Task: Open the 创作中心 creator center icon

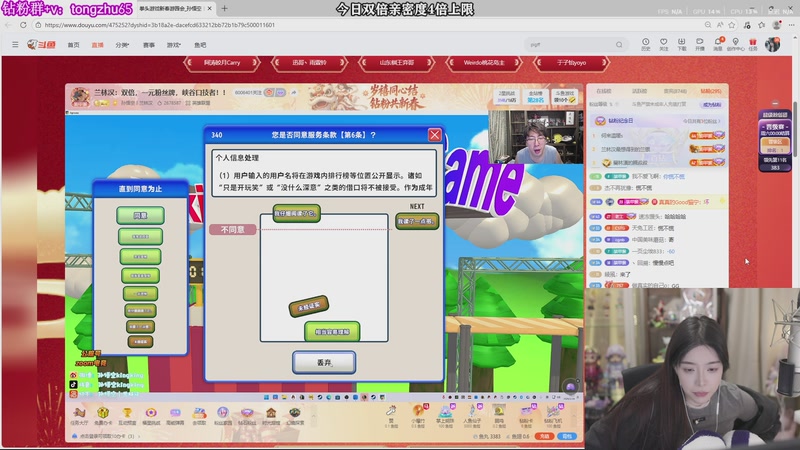Action: click(735, 44)
